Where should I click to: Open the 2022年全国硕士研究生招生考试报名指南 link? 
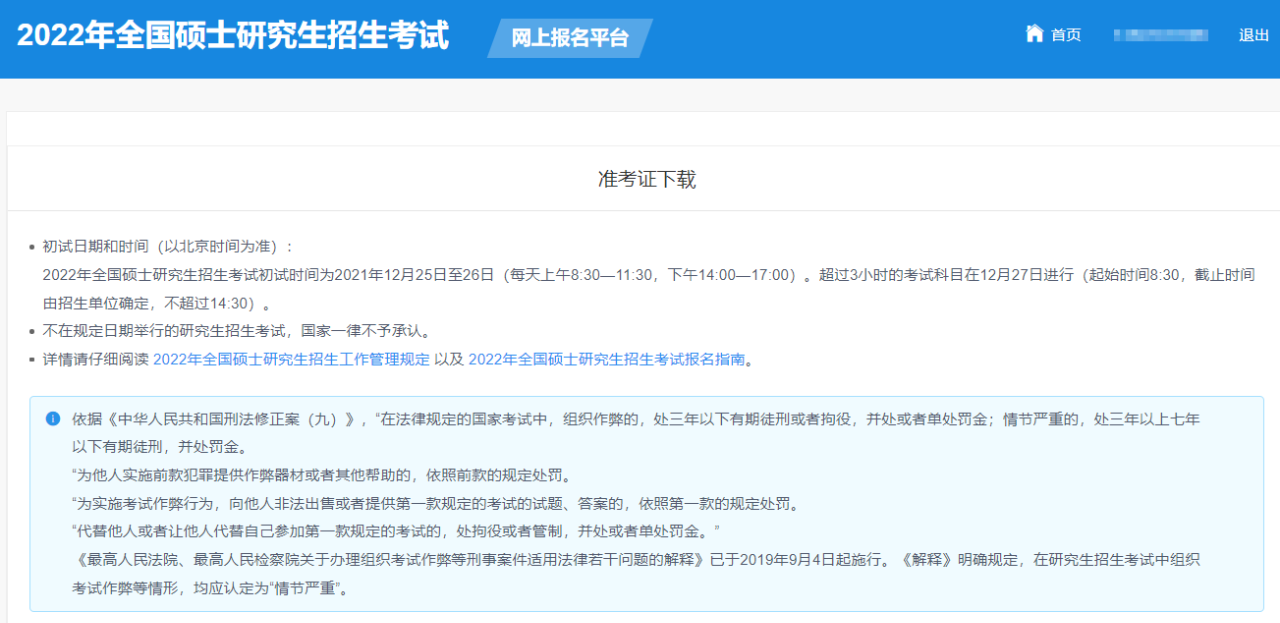pyautogui.click(x=607, y=360)
